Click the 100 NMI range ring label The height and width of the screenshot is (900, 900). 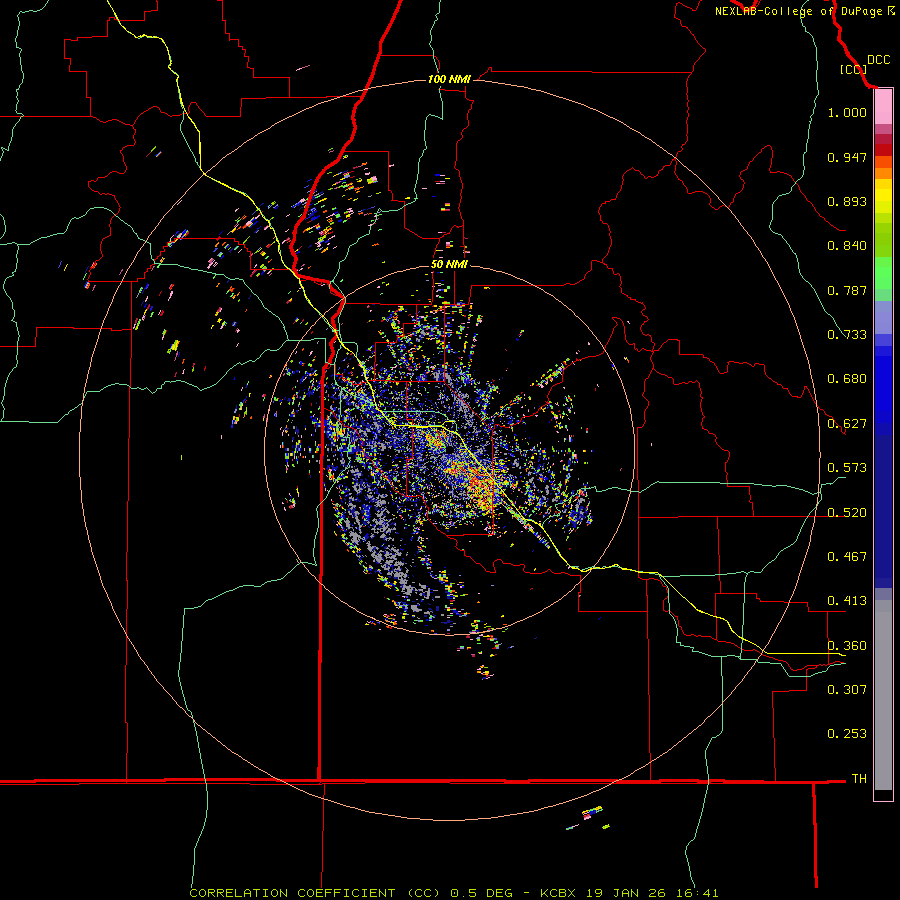click(449, 79)
